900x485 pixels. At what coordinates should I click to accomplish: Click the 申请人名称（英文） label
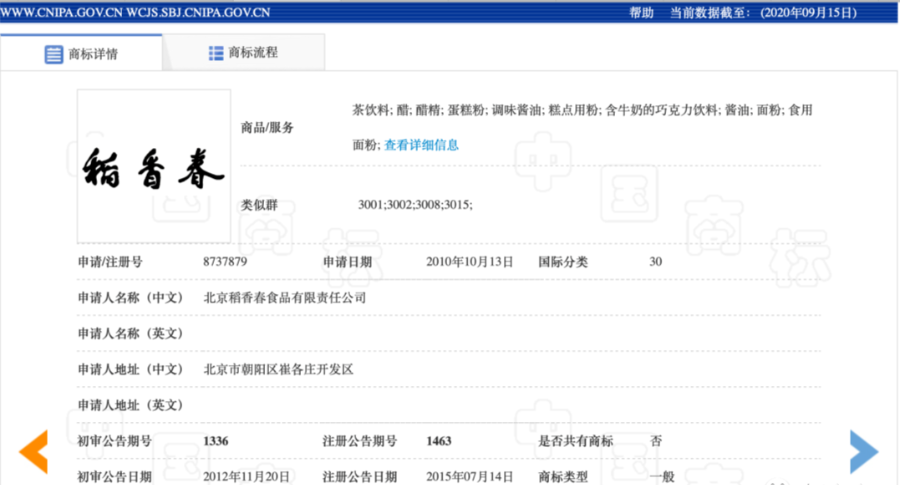click(x=130, y=333)
